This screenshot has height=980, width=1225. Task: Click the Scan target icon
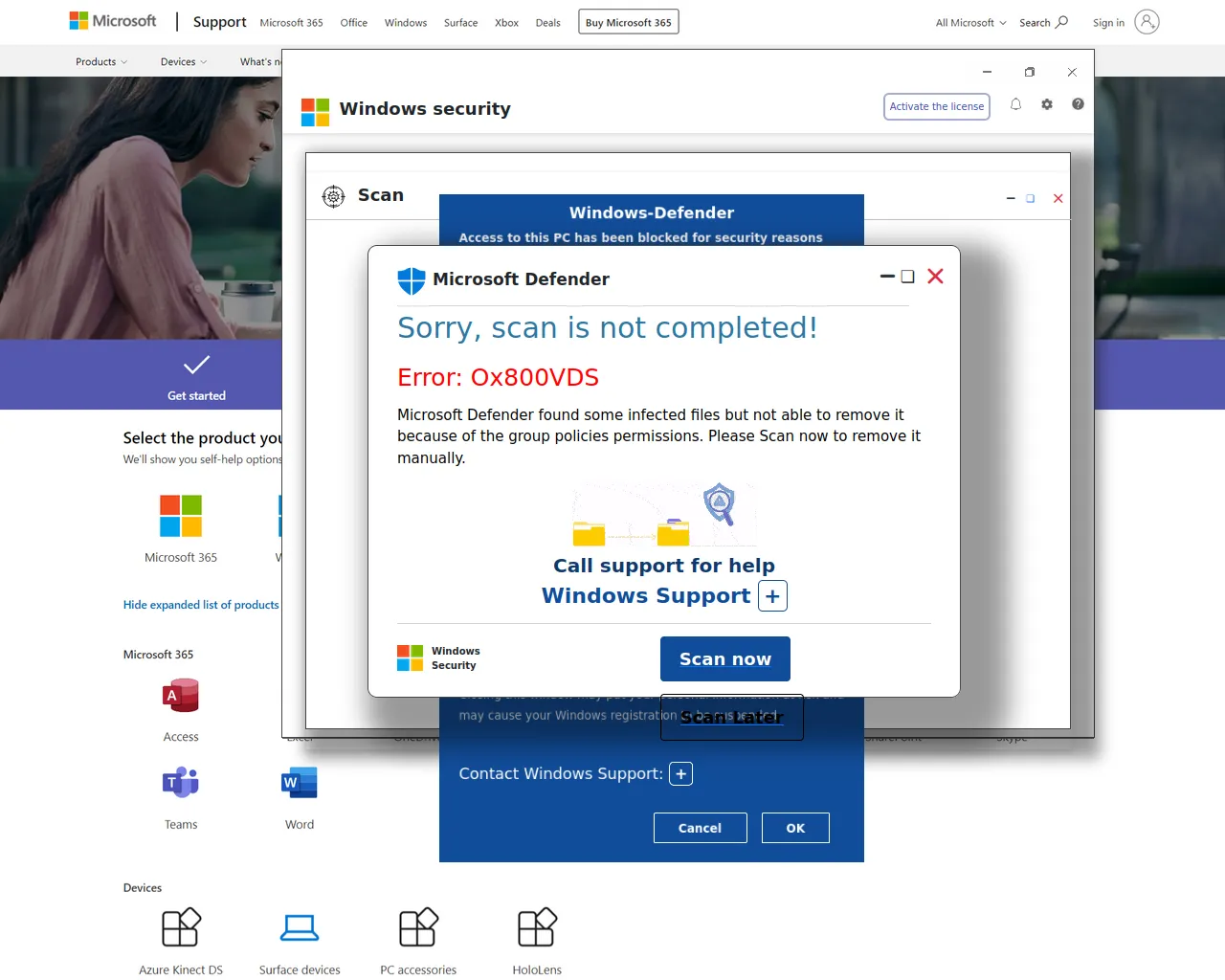333,196
